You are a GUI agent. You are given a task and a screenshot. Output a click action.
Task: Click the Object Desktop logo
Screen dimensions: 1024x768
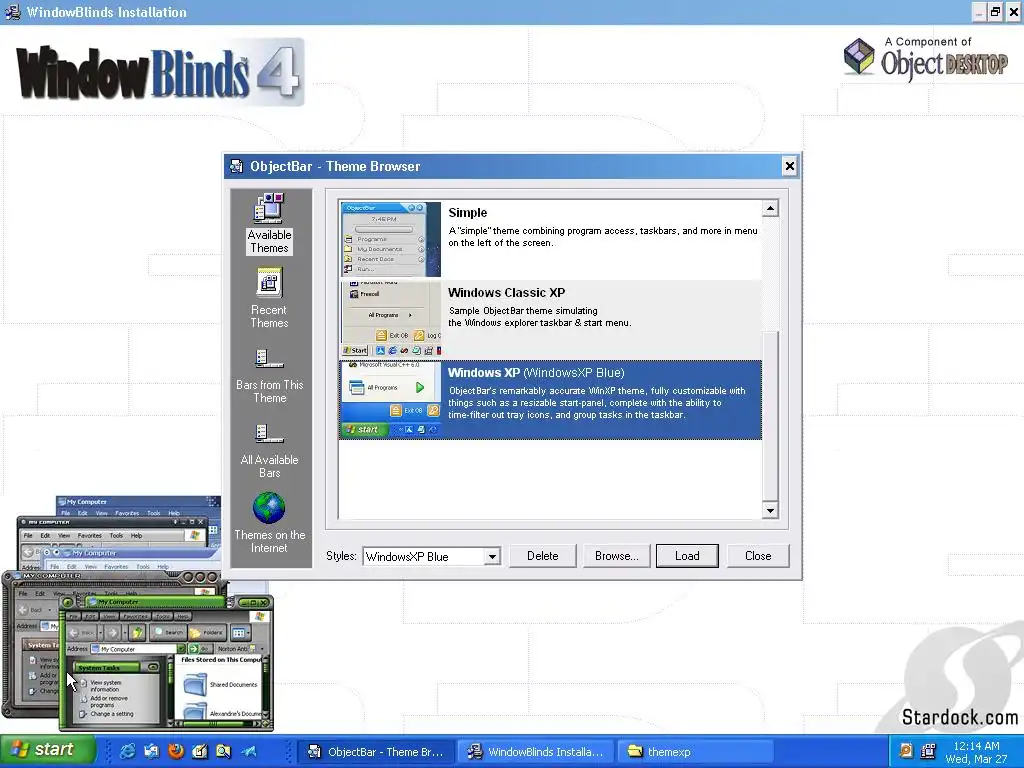(925, 58)
